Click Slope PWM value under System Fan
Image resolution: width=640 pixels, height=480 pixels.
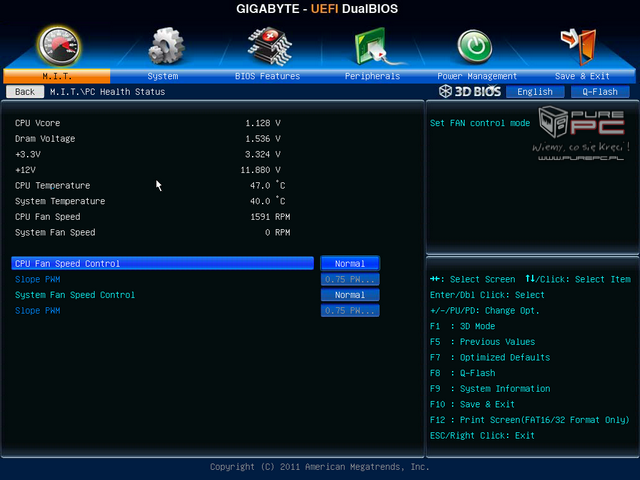(350, 310)
